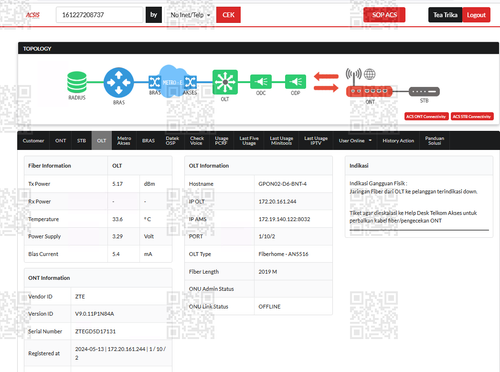Click PORT value 1/10/2
The image size is (500, 372).
267,236
